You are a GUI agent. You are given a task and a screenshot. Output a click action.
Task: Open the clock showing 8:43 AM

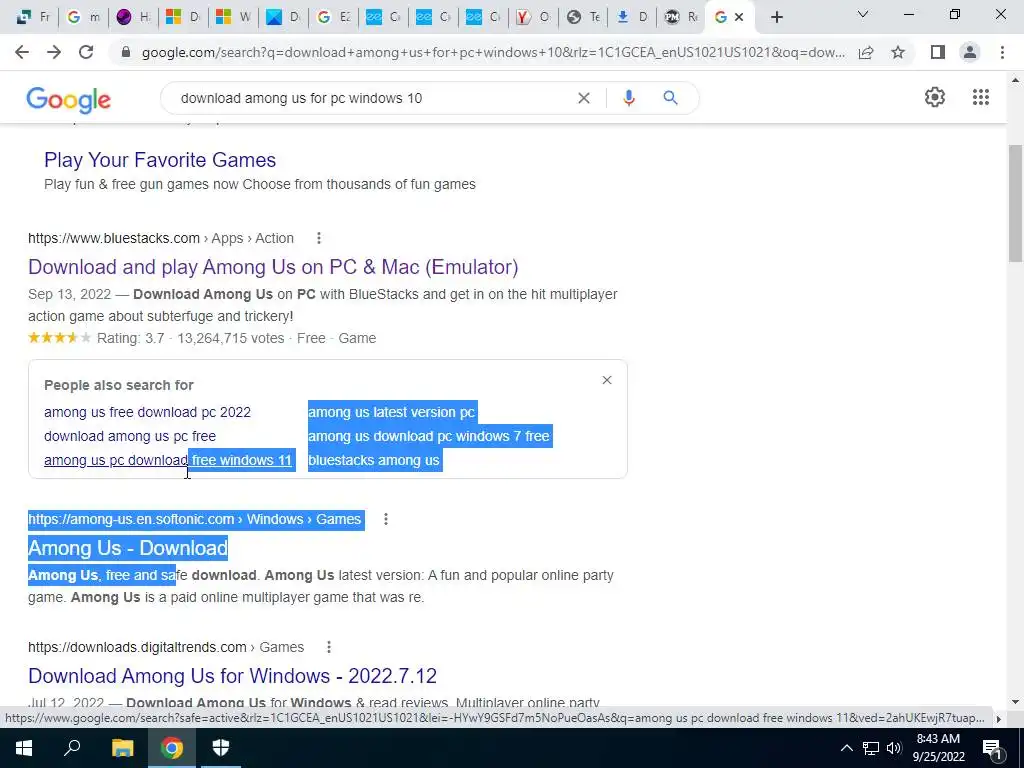(x=938, y=748)
